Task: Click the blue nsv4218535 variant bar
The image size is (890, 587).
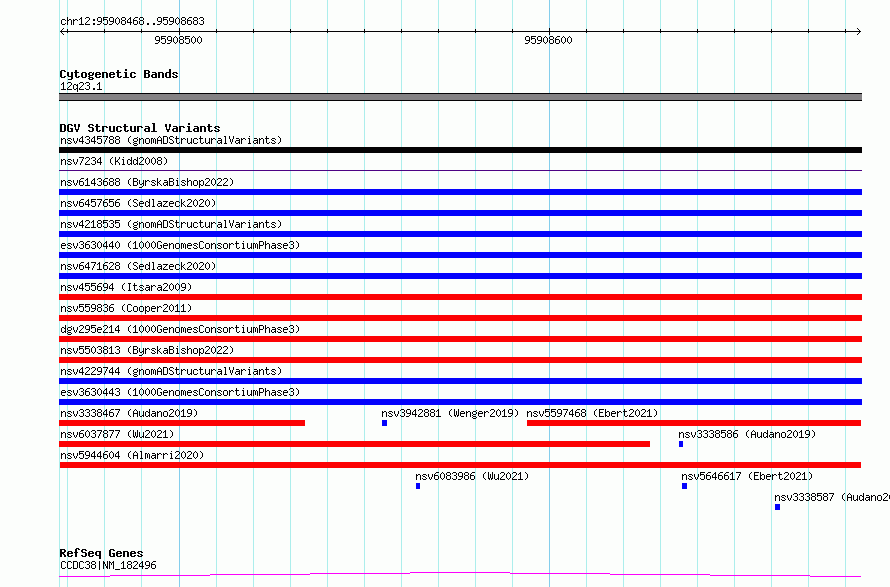Action: [x=460, y=234]
